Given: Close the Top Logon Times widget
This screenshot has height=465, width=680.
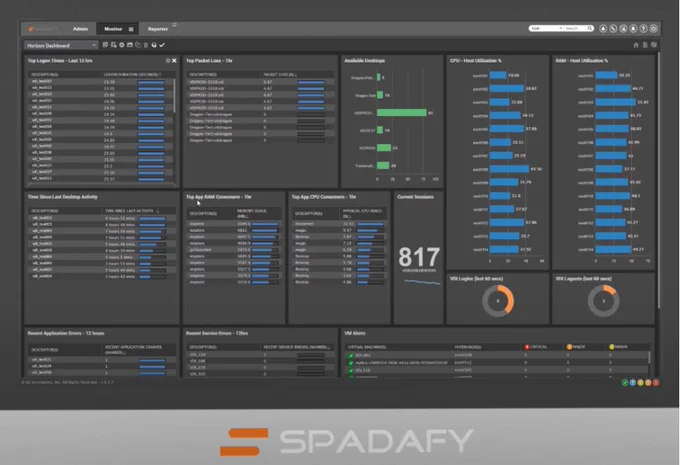Looking at the screenshot, I should 174,61.
